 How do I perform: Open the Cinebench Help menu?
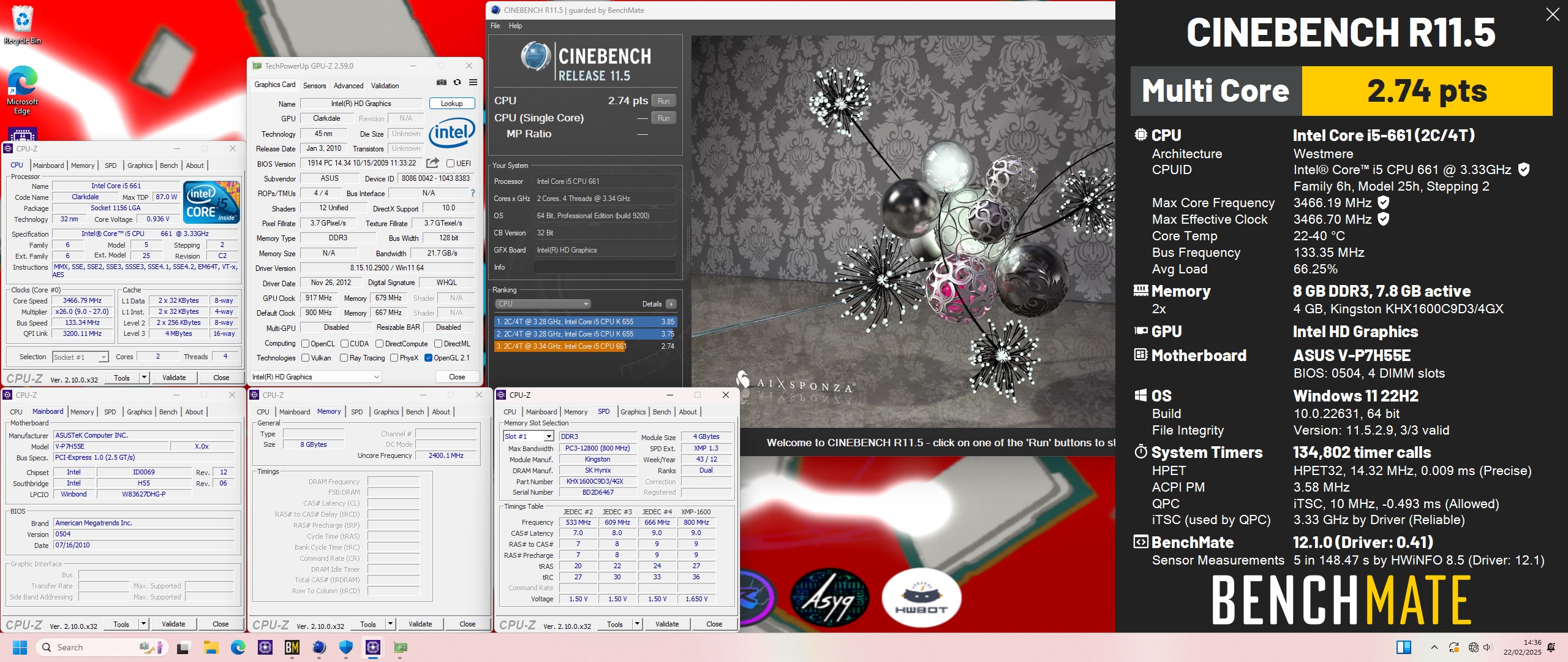[515, 26]
